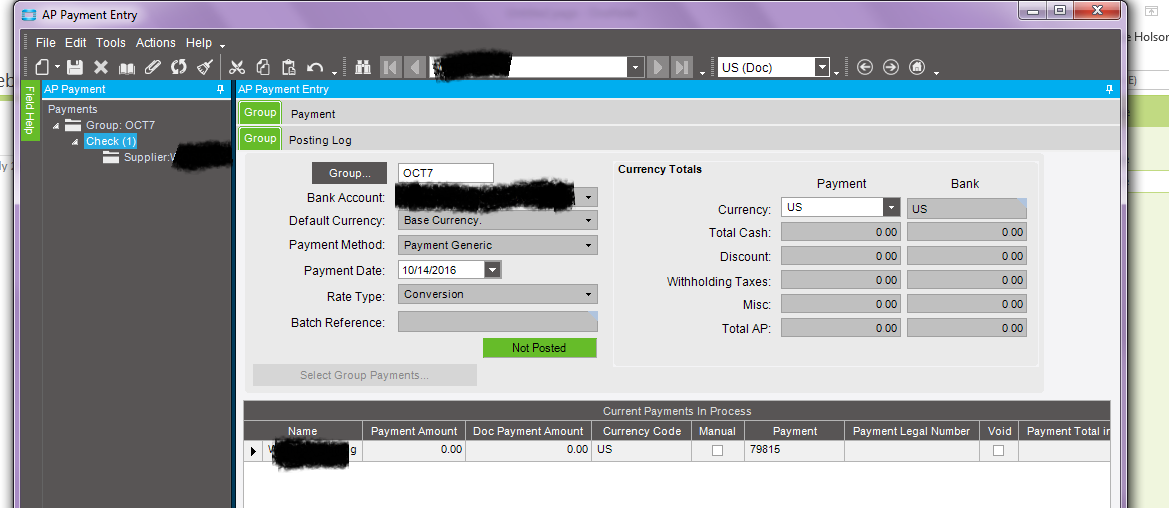
Task: Click the Copy icon in toolbar
Action: coord(263,67)
